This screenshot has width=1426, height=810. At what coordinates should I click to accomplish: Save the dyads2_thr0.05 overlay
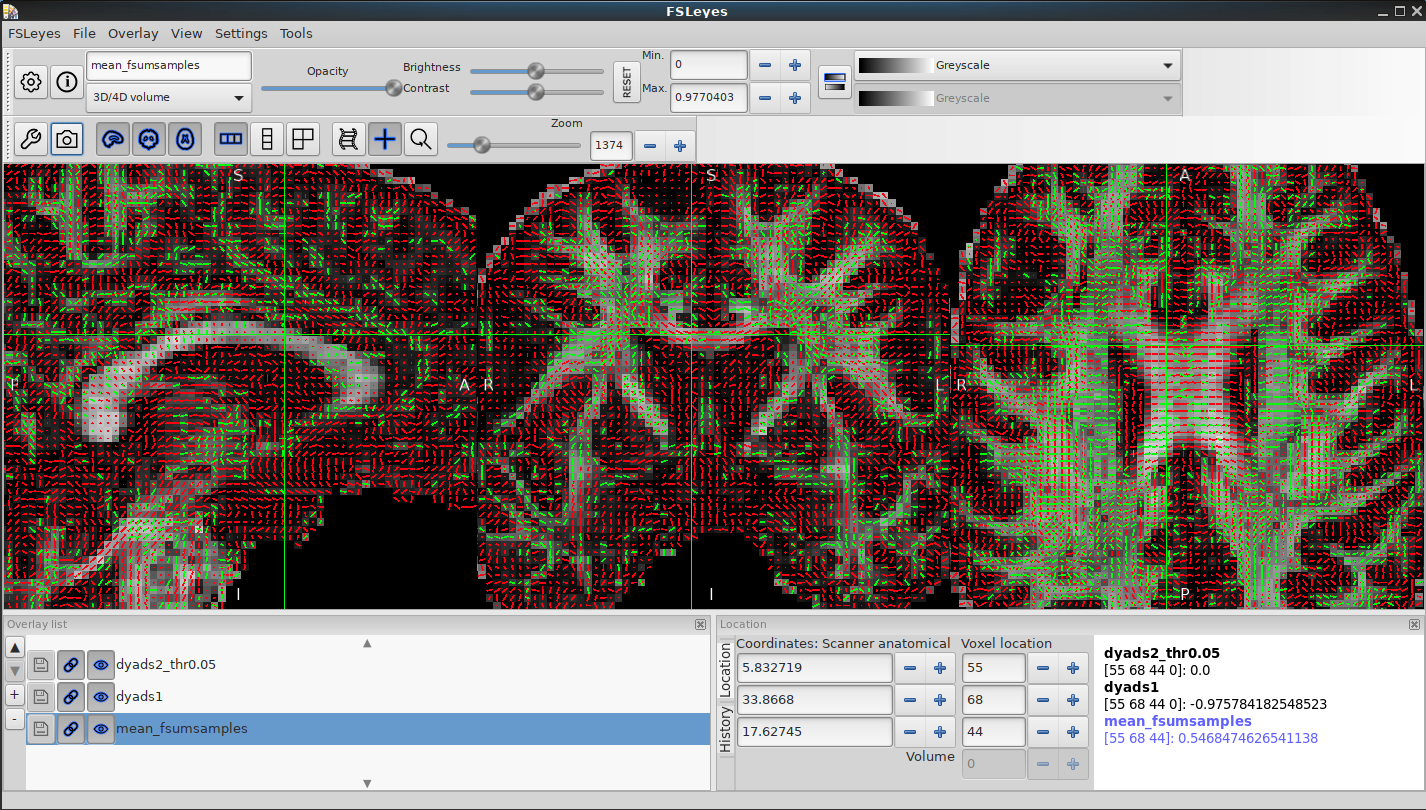click(x=41, y=665)
